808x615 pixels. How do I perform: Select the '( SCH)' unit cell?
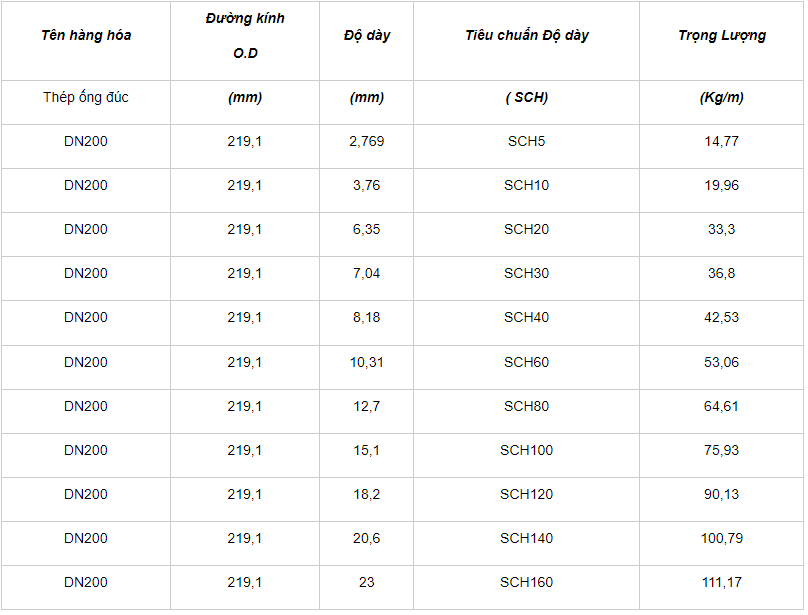pos(526,98)
